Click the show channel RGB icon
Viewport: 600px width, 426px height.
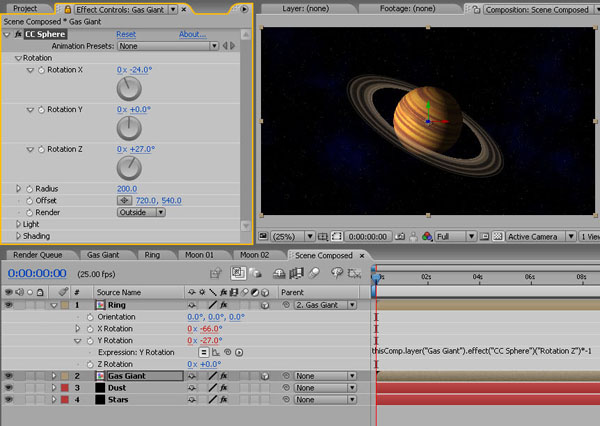point(427,237)
